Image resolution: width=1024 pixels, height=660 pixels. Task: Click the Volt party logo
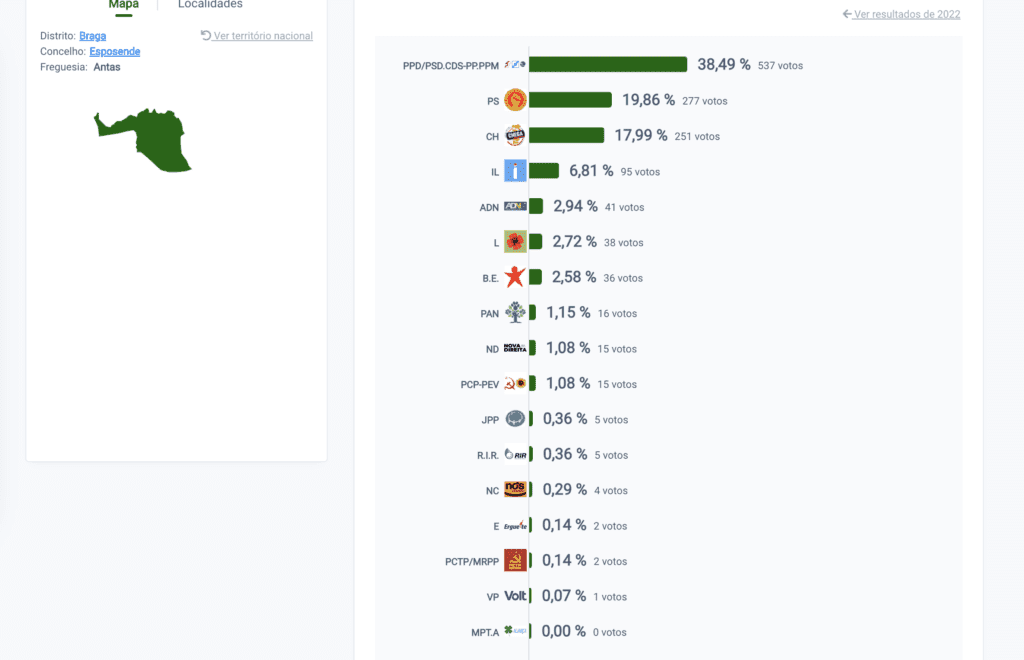(x=515, y=596)
